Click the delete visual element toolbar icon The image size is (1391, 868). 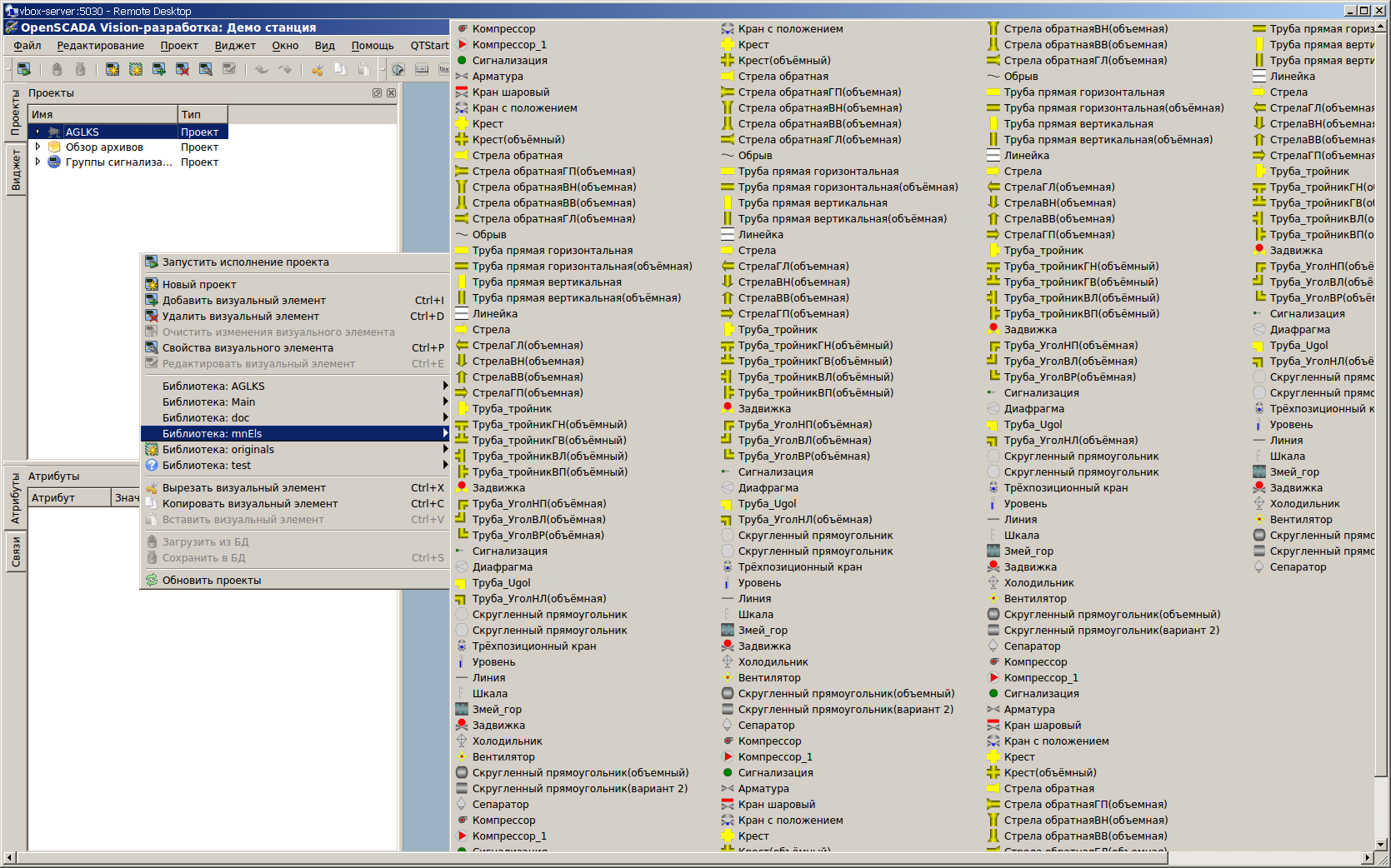(183, 69)
